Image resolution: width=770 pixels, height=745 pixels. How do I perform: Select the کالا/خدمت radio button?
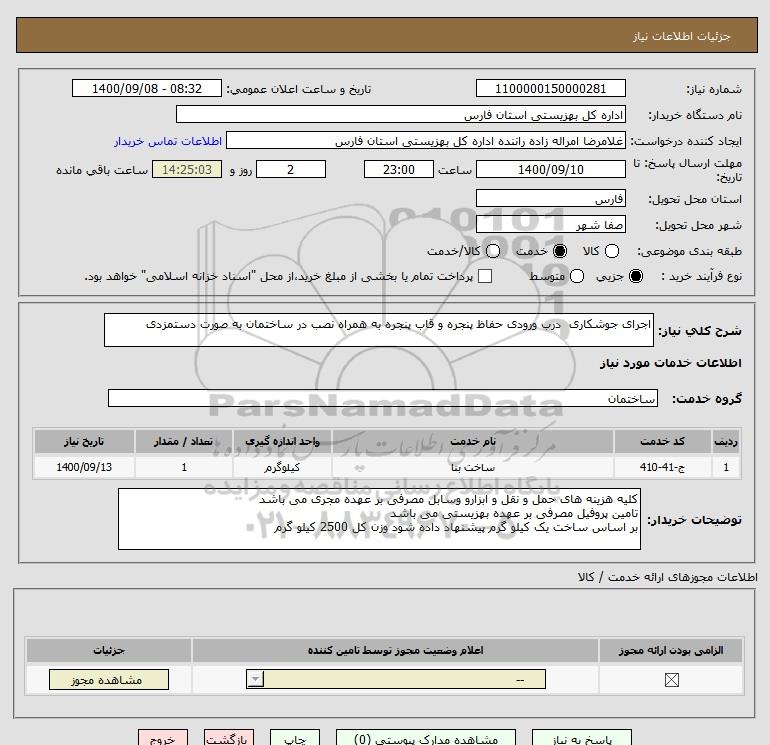(x=493, y=251)
